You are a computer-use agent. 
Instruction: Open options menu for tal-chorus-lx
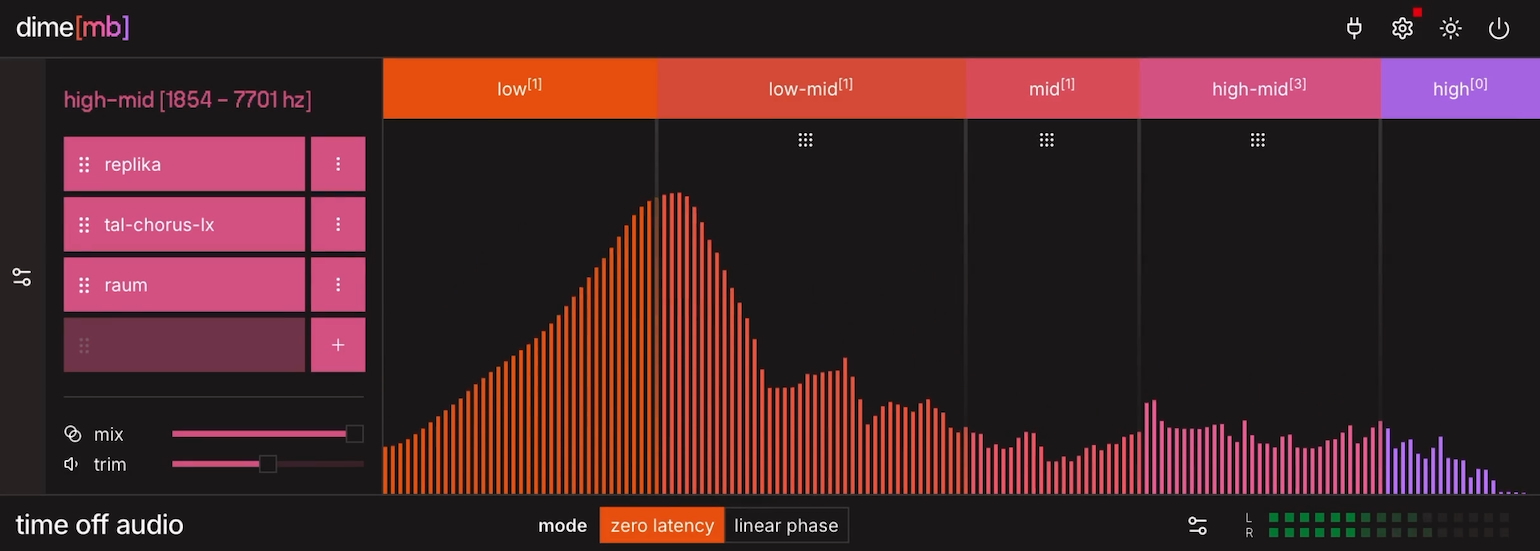coord(338,225)
